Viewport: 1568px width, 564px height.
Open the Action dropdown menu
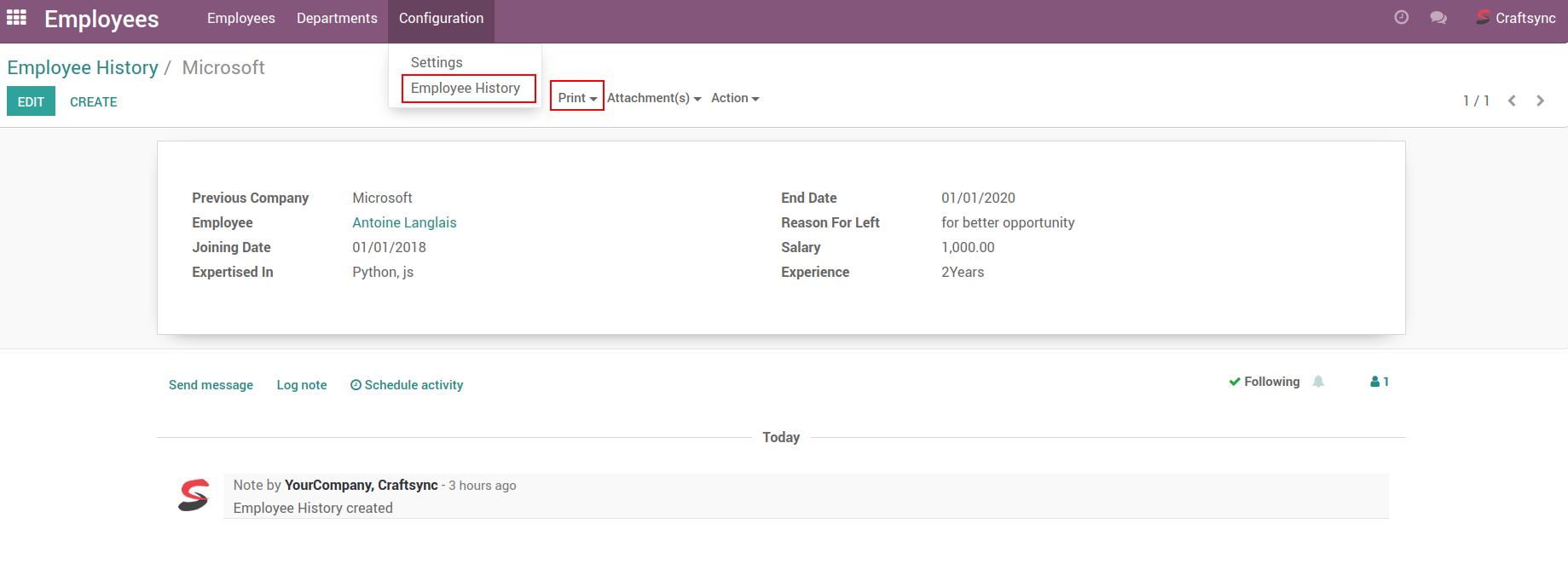tap(735, 98)
